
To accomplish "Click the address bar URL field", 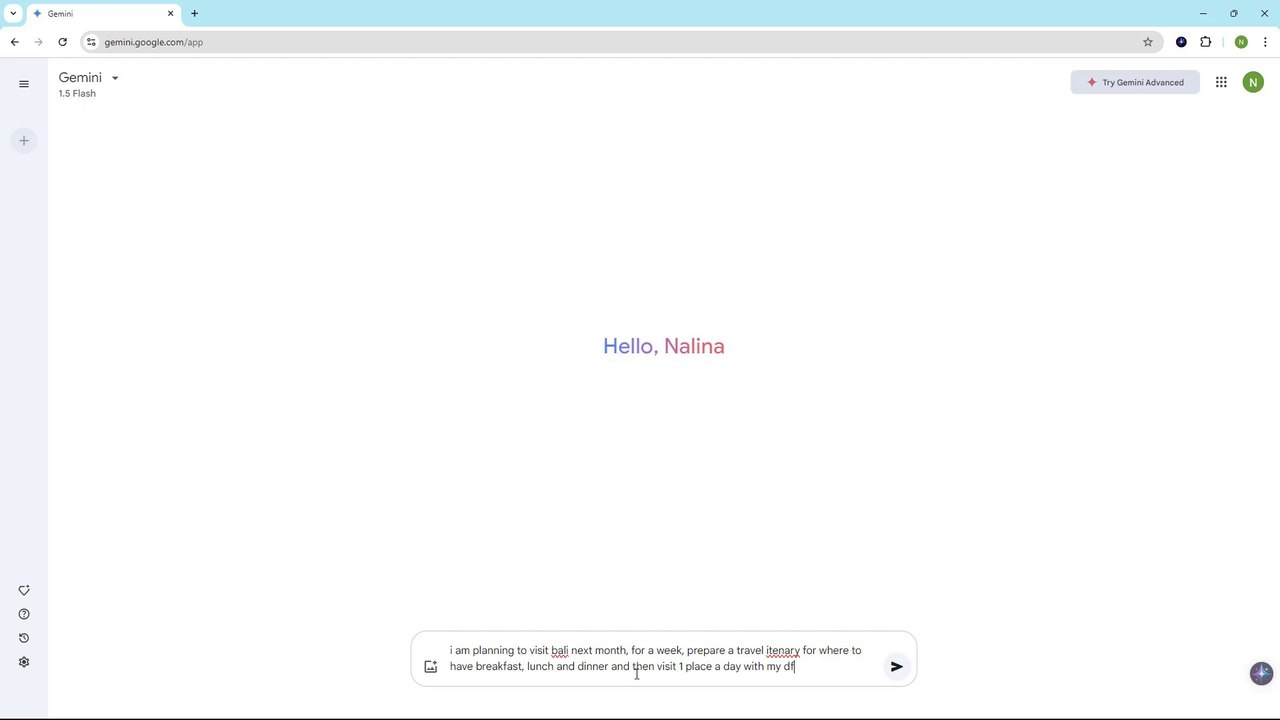I will point(620,42).
